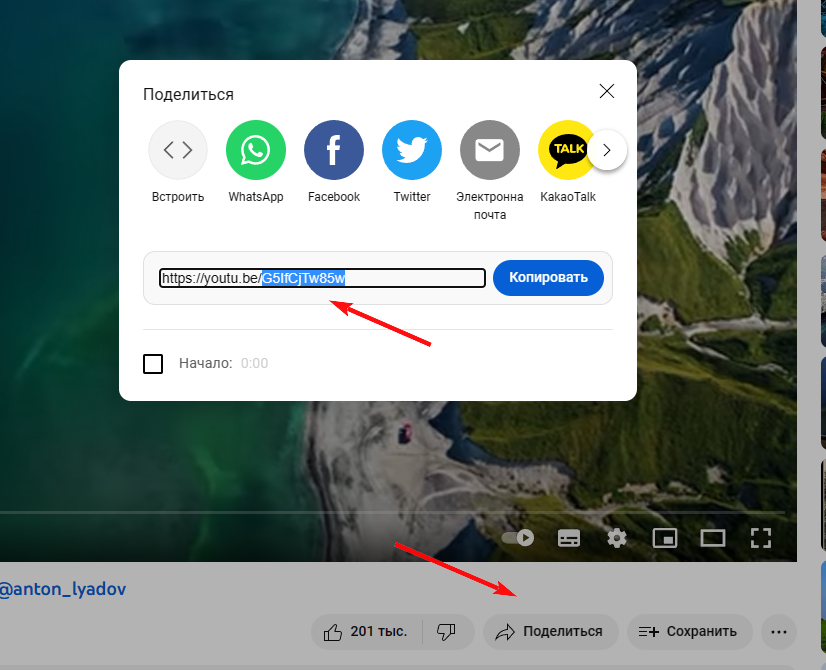The height and width of the screenshot is (670, 826).
Task: Show more share options with right chevron
Action: tap(607, 150)
